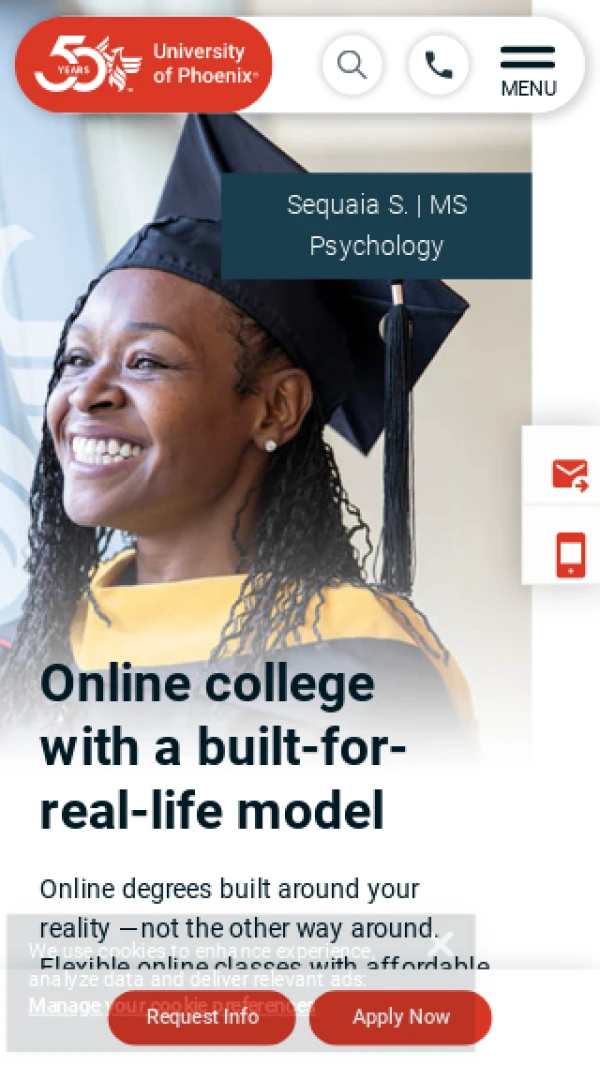
Task: Click the red envelope request-info side icon
Action: 569,475
